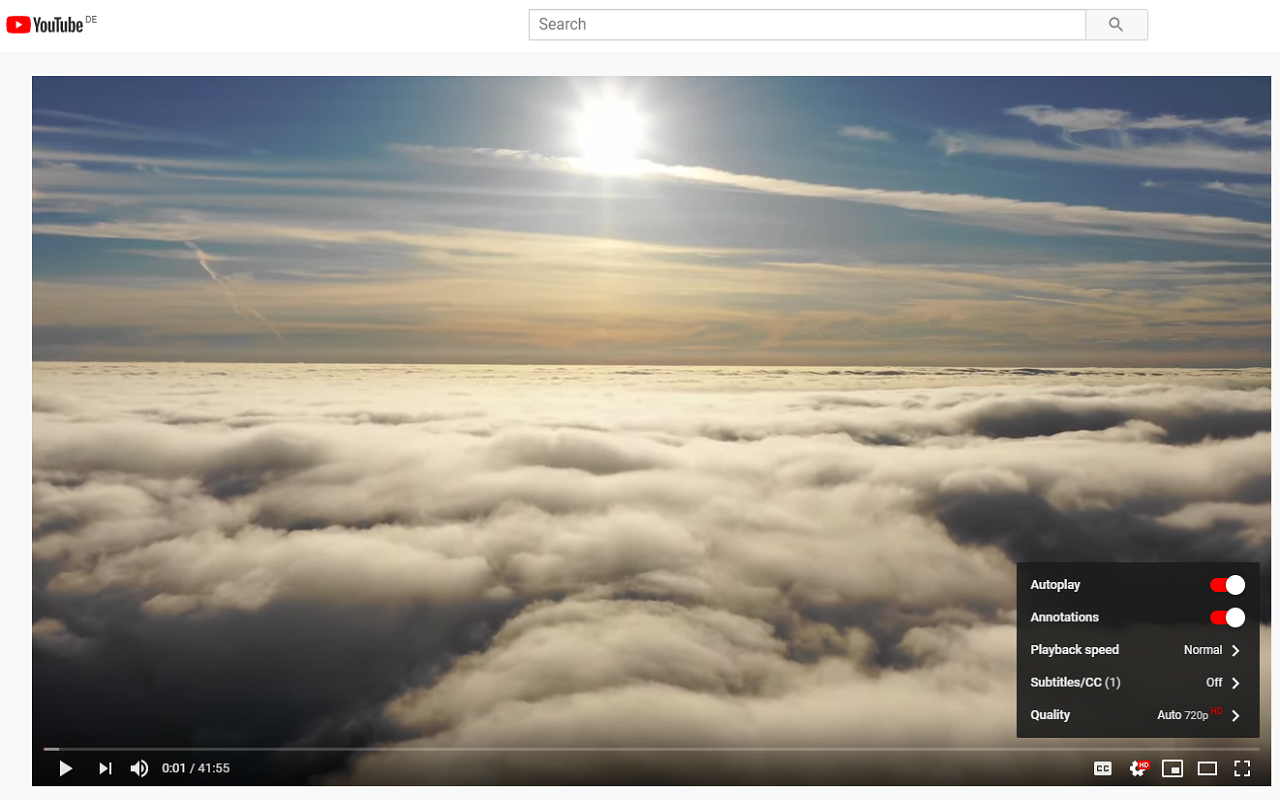The image size is (1280, 800).
Task: Disable Annotations
Action: (x=1226, y=617)
